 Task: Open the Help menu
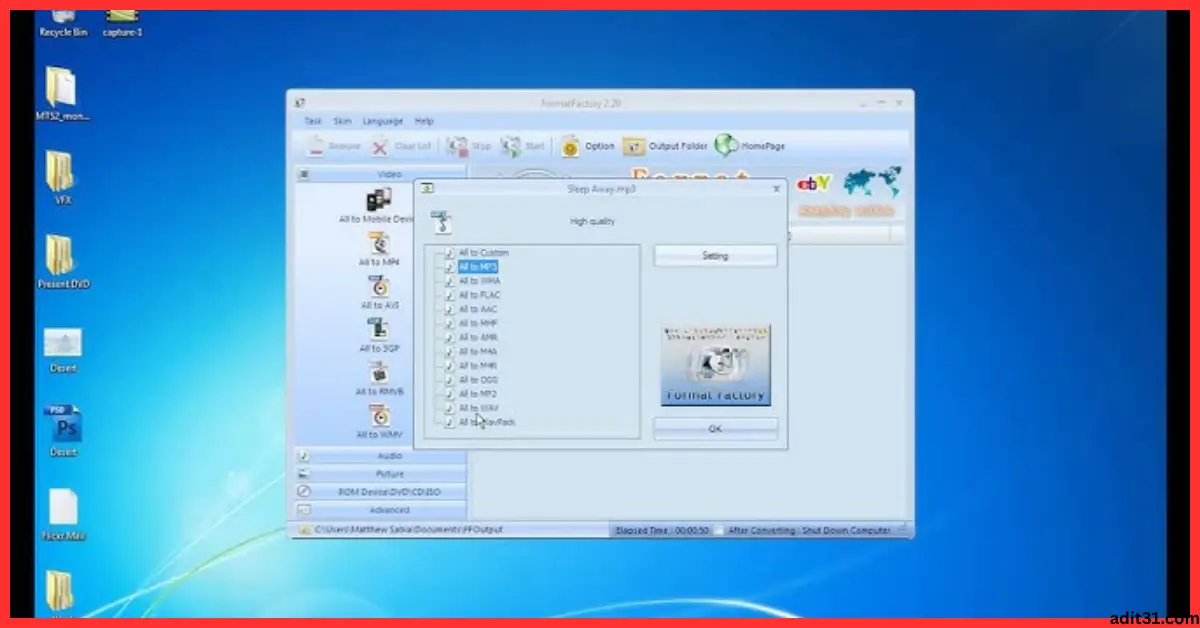pos(424,121)
